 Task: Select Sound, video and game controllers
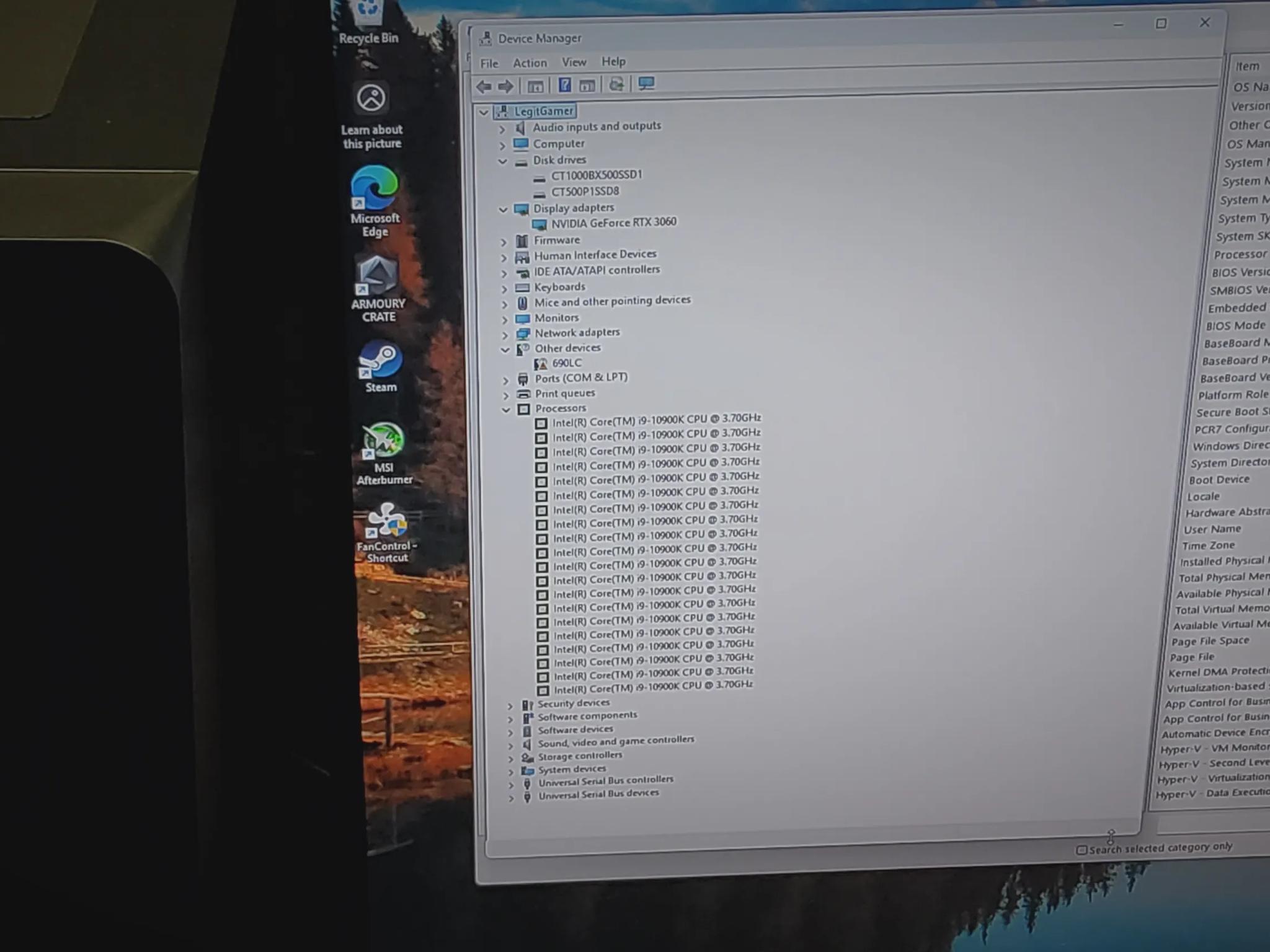click(616, 741)
